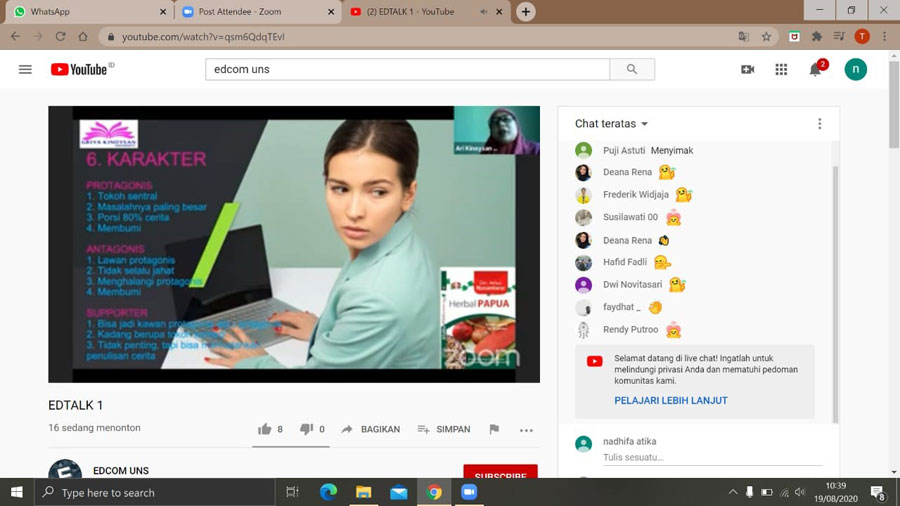Go to YouTube home via logo
The height and width of the screenshot is (506, 900).
point(79,69)
